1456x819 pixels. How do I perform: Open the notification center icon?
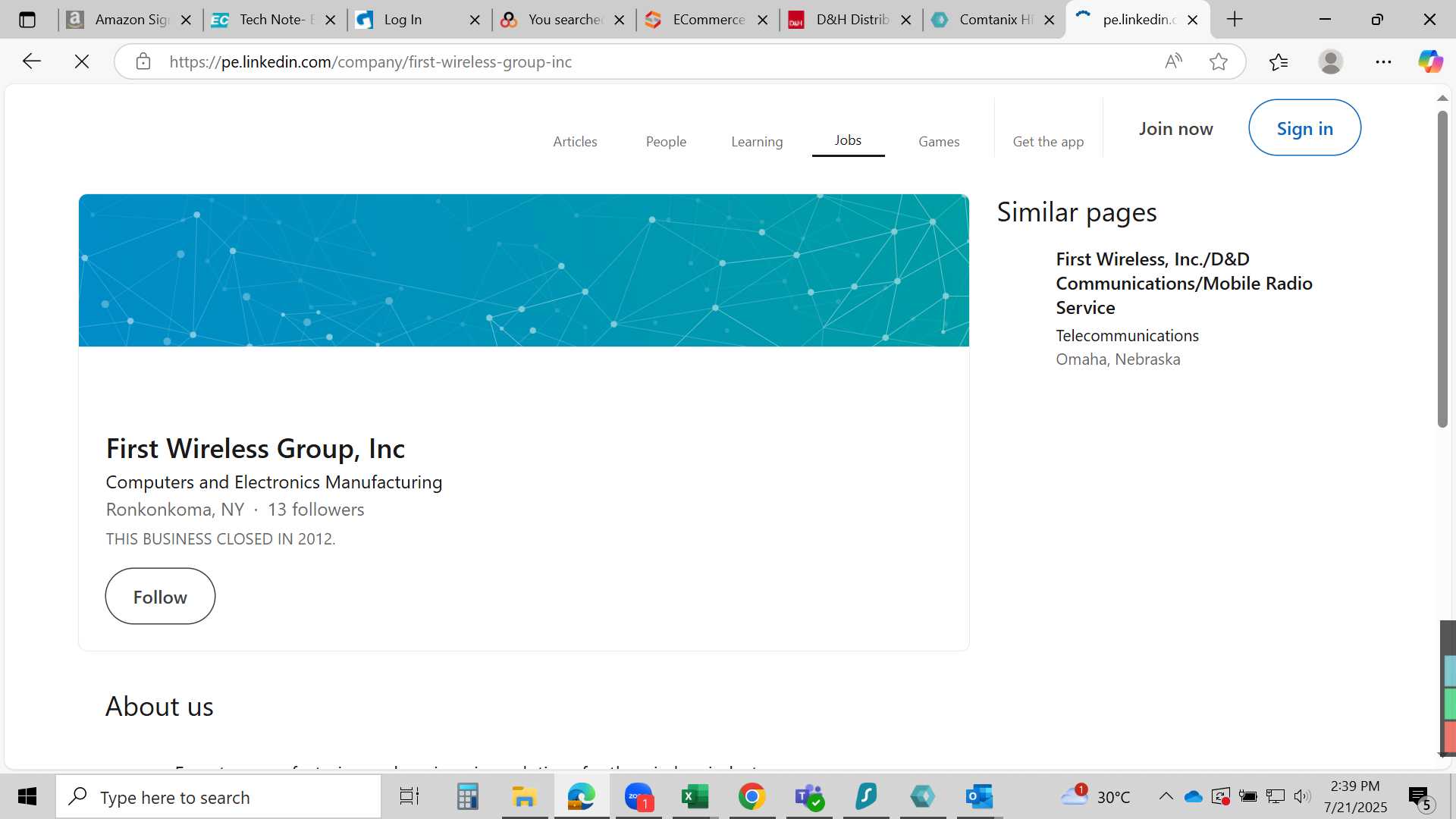pyautogui.click(x=1420, y=797)
